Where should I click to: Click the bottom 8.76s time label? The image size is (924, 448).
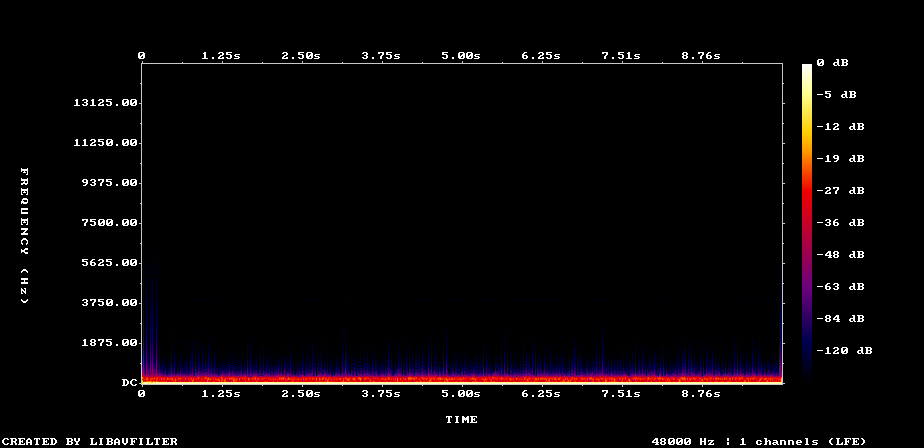(701, 394)
